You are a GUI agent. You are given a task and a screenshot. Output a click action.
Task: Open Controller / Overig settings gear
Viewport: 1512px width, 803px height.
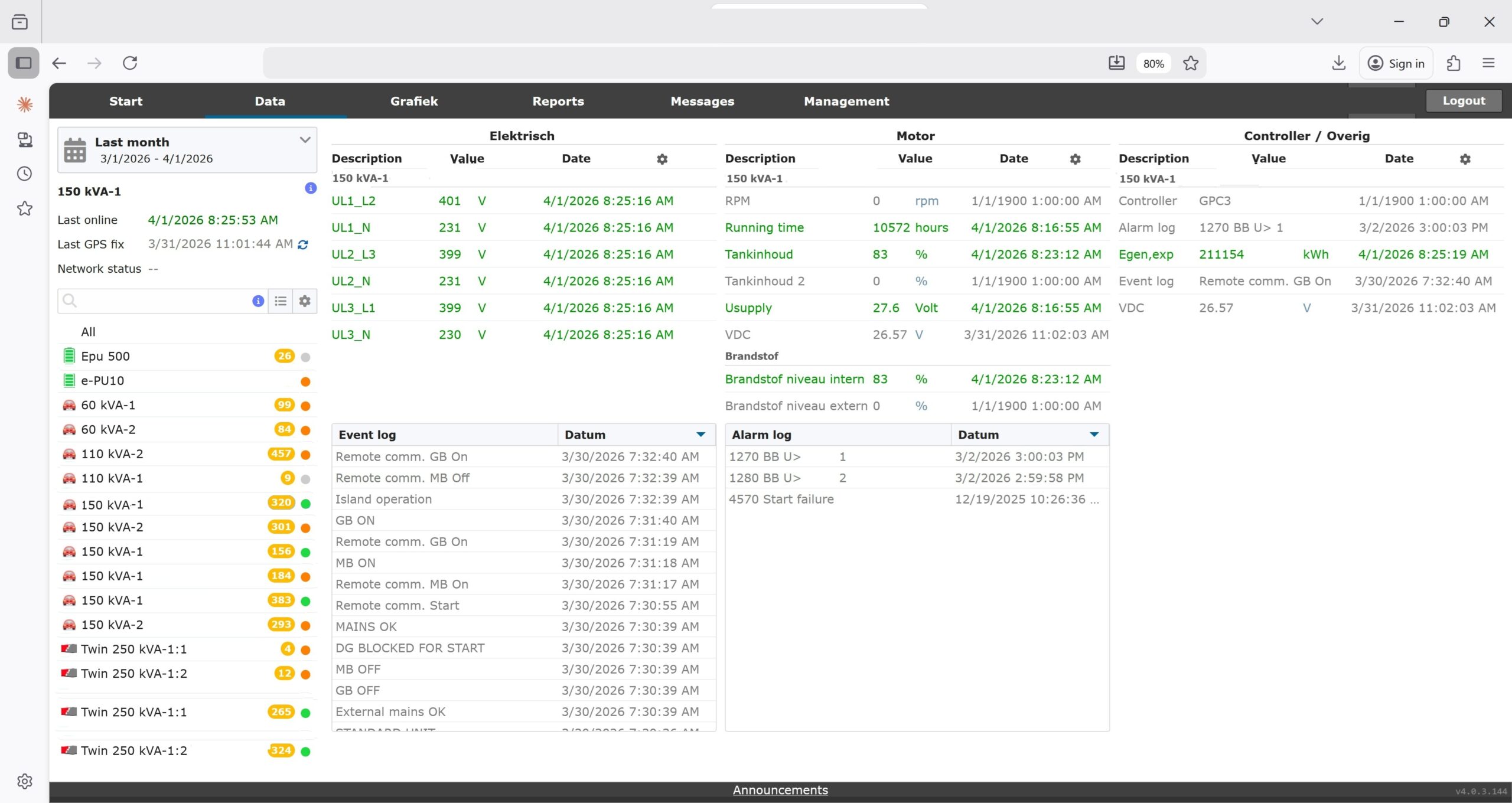coord(1465,159)
